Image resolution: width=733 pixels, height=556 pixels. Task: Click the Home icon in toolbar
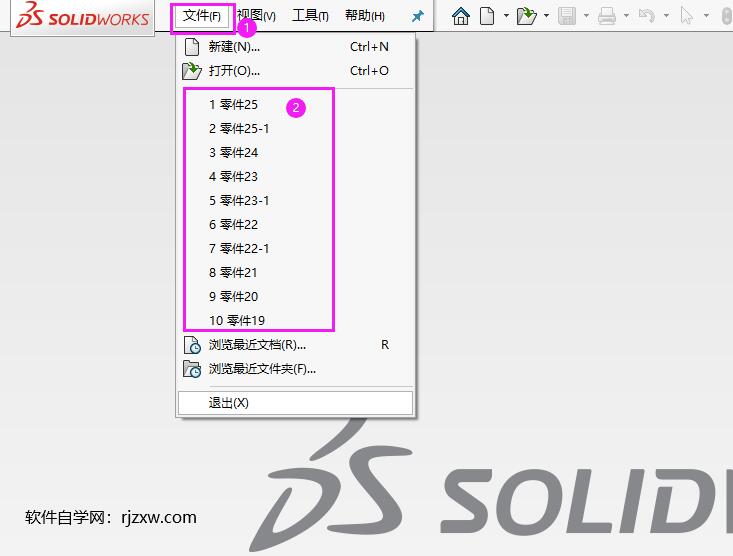(461, 16)
